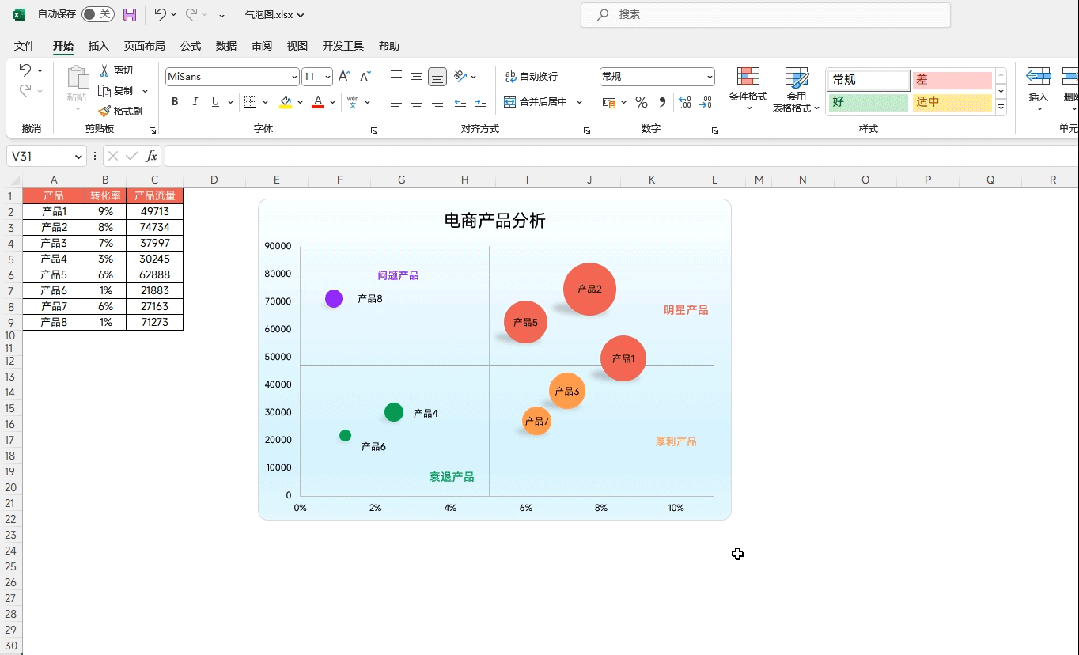Click the Phonetic guide (wén) icon
1079x655 pixels.
tap(352, 102)
